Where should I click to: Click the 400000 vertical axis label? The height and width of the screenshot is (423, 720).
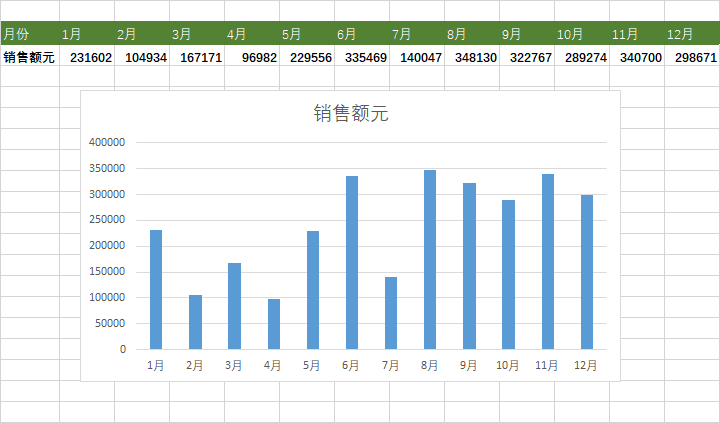(x=107, y=142)
